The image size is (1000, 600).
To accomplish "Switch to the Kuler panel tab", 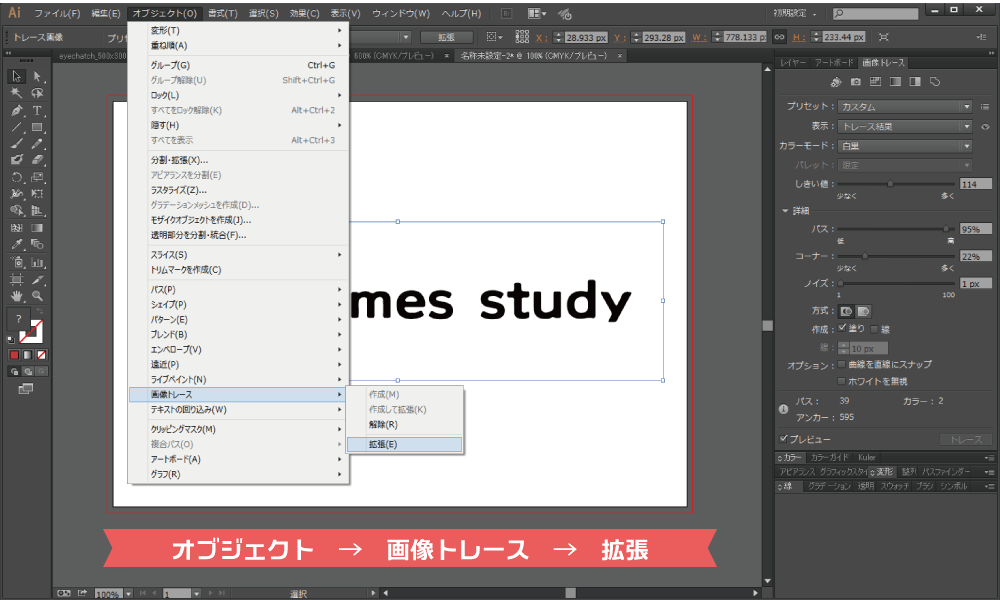I will [x=866, y=457].
